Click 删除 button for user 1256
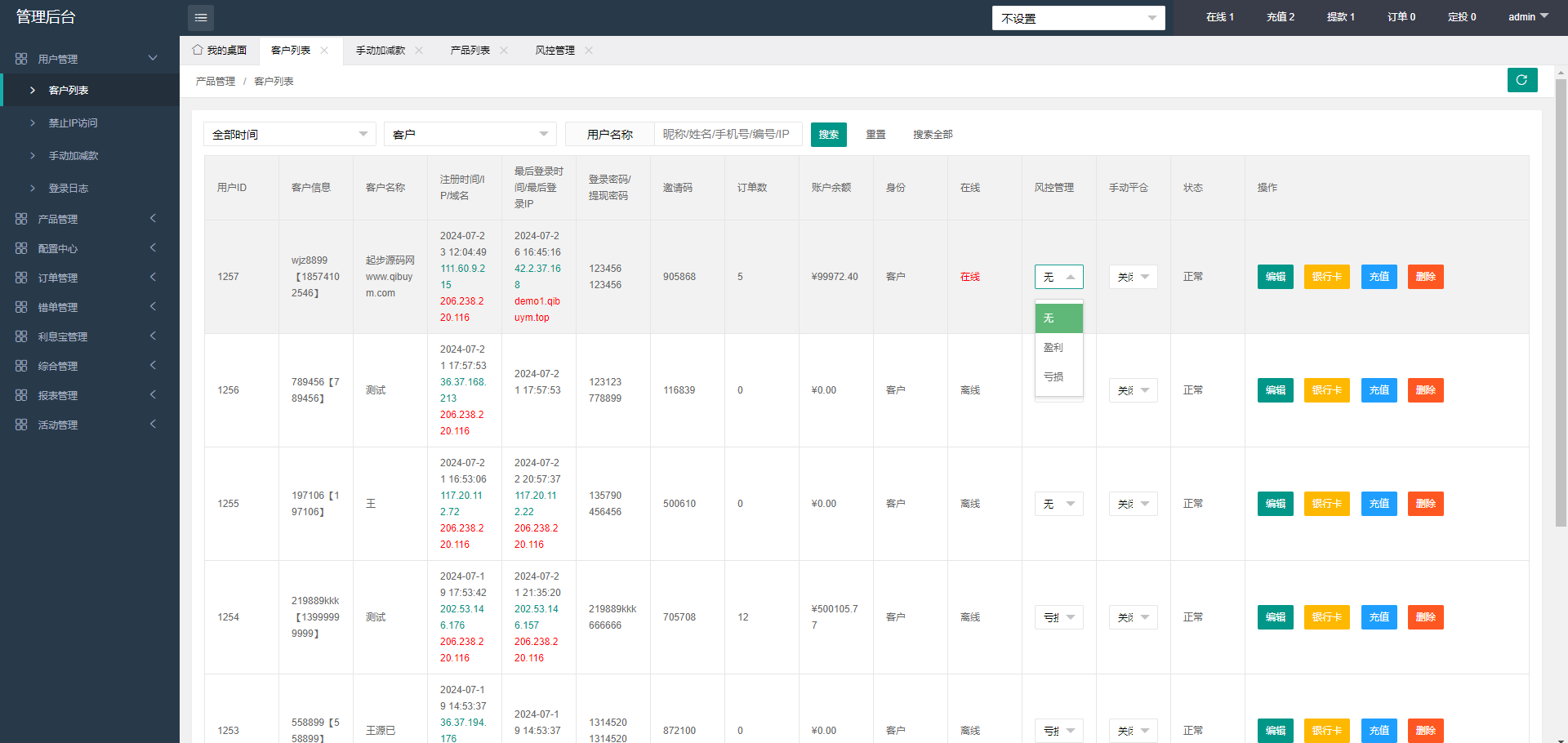Image resolution: width=1568 pixels, height=743 pixels. click(x=1425, y=390)
